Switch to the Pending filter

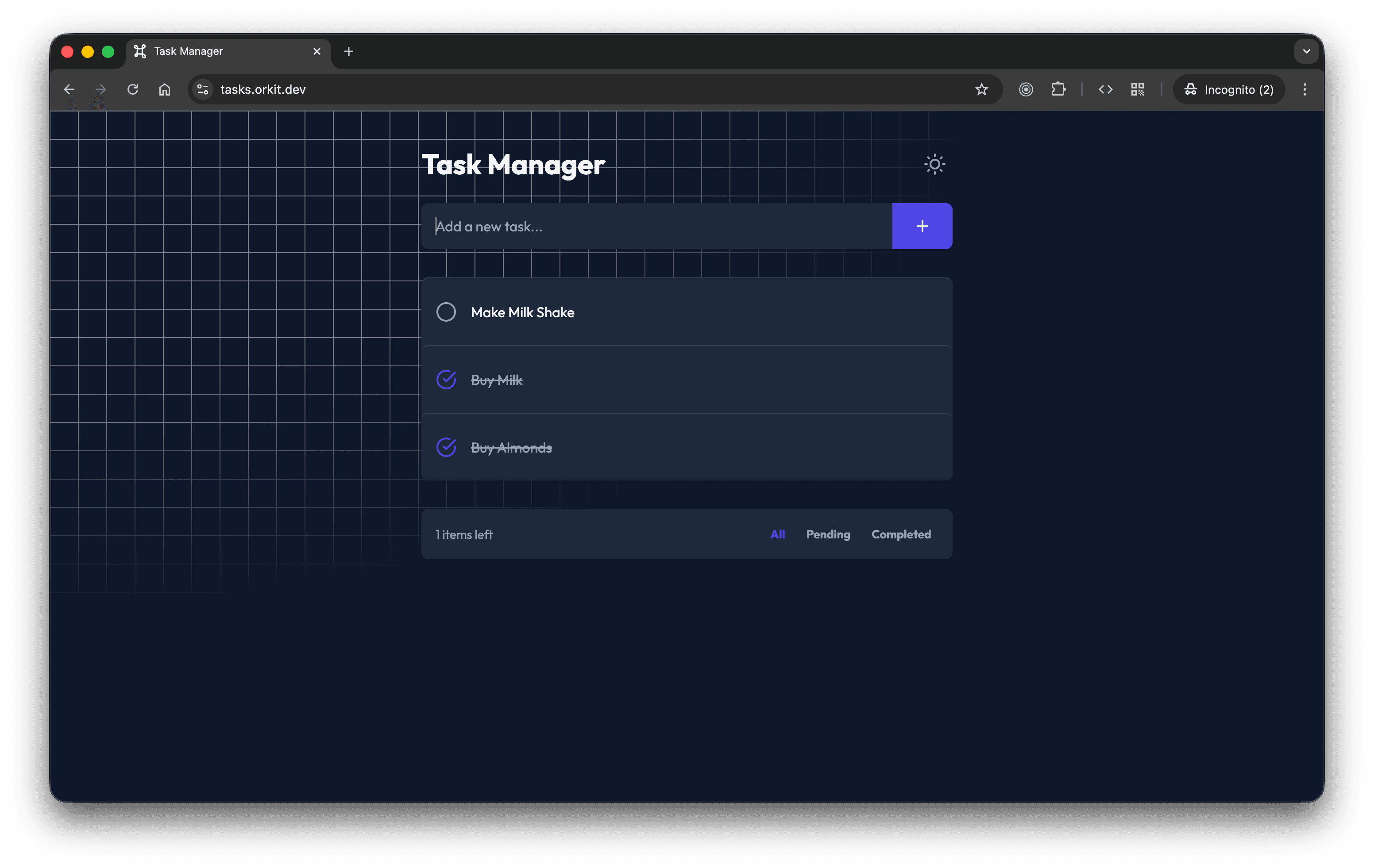(827, 534)
